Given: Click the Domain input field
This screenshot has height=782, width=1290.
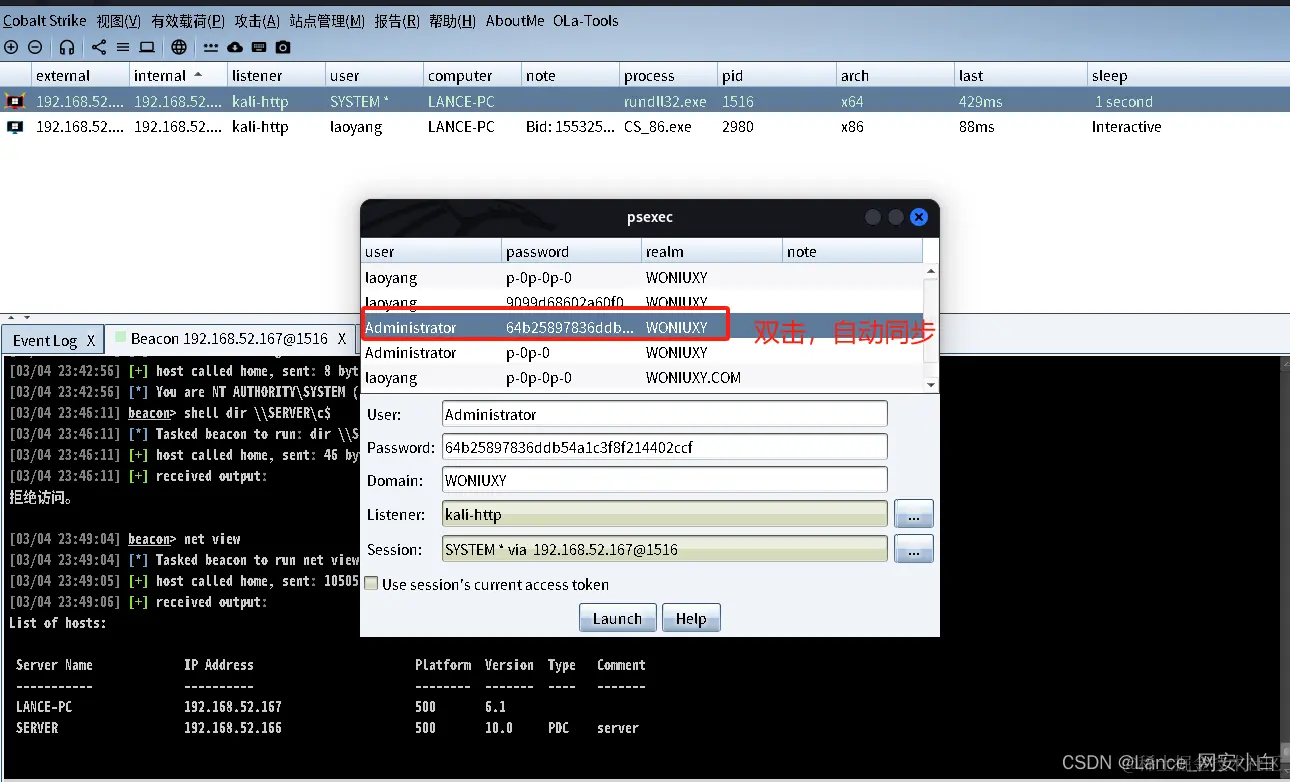Looking at the screenshot, I should click(x=664, y=480).
